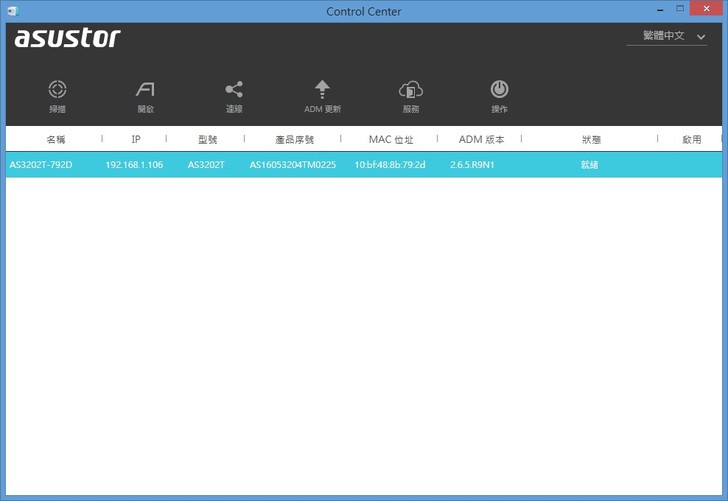Sort by the 名稱 column header

56,139
